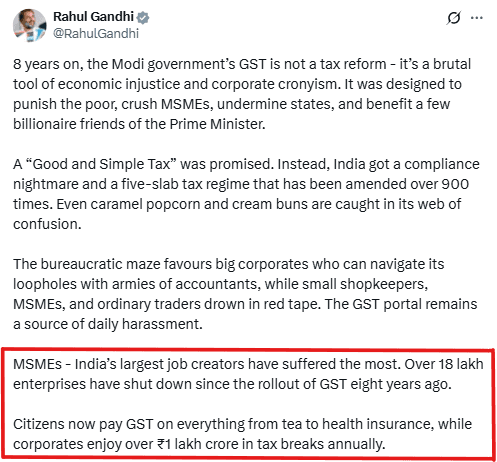Click the Rahul Gandhi display name
This screenshot has width=497, height=462.
click(x=93, y=16)
